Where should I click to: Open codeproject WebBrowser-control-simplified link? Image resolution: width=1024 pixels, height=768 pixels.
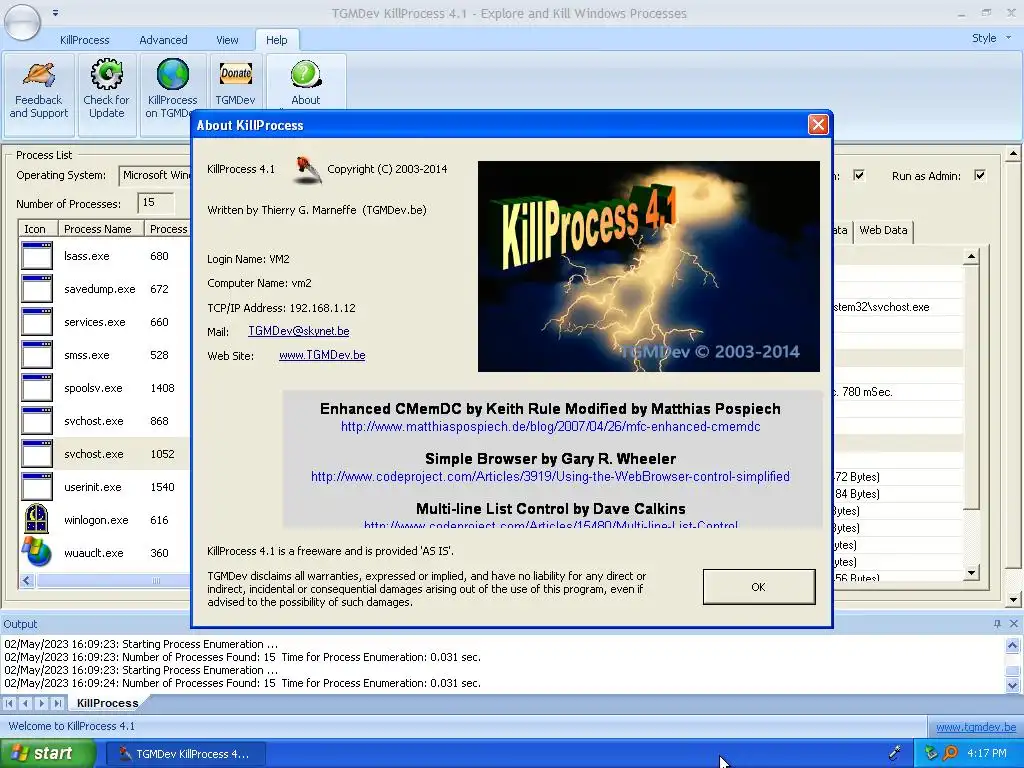coord(551,476)
